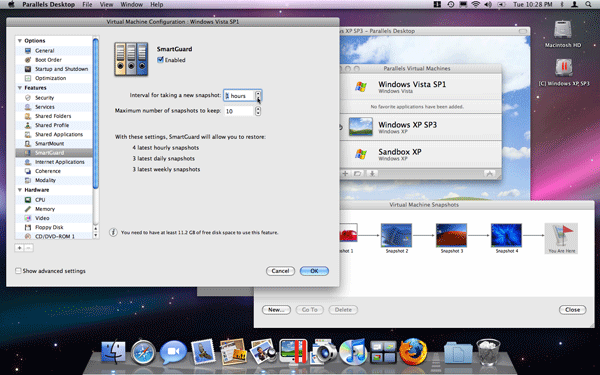Viewport: 600px width, 375px height.
Task: Open Boot Order settings
Action: click(x=54, y=60)
